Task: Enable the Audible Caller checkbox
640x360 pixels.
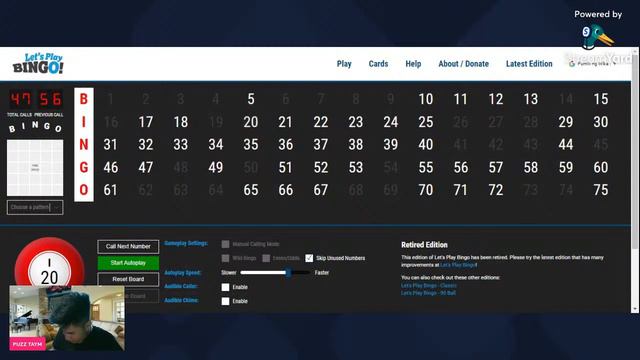Action: 225,287
